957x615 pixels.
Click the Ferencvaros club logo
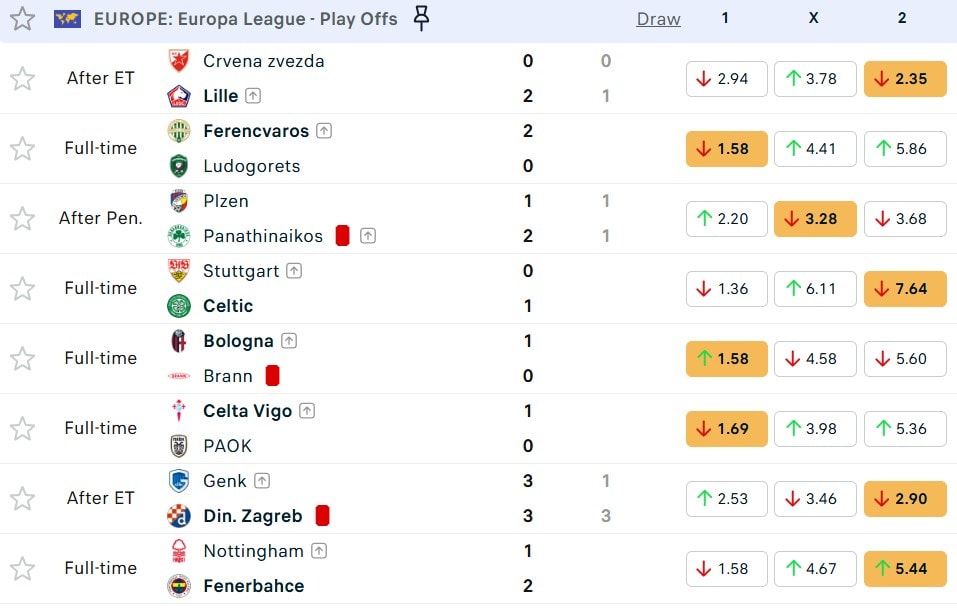[179, 131]
